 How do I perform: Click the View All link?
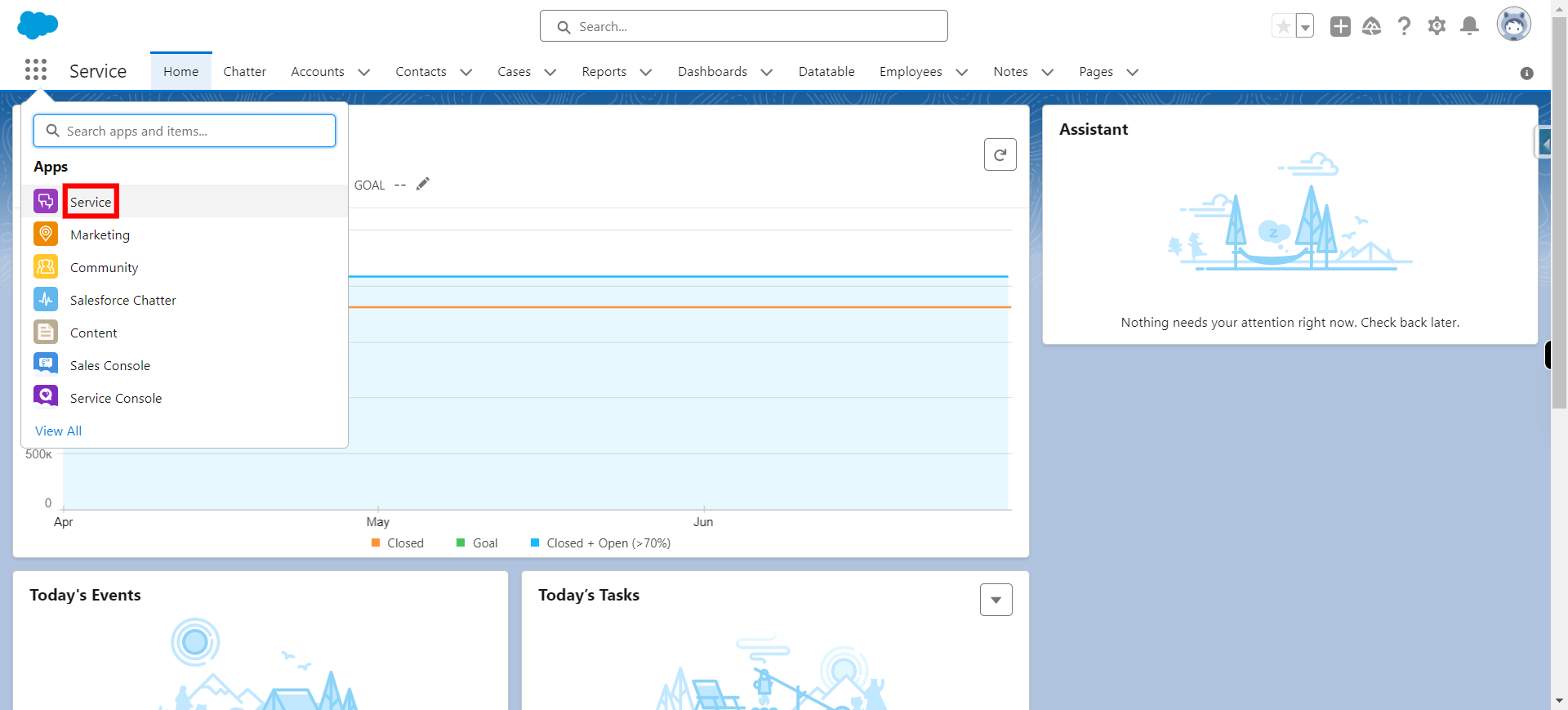click(58, 431)
